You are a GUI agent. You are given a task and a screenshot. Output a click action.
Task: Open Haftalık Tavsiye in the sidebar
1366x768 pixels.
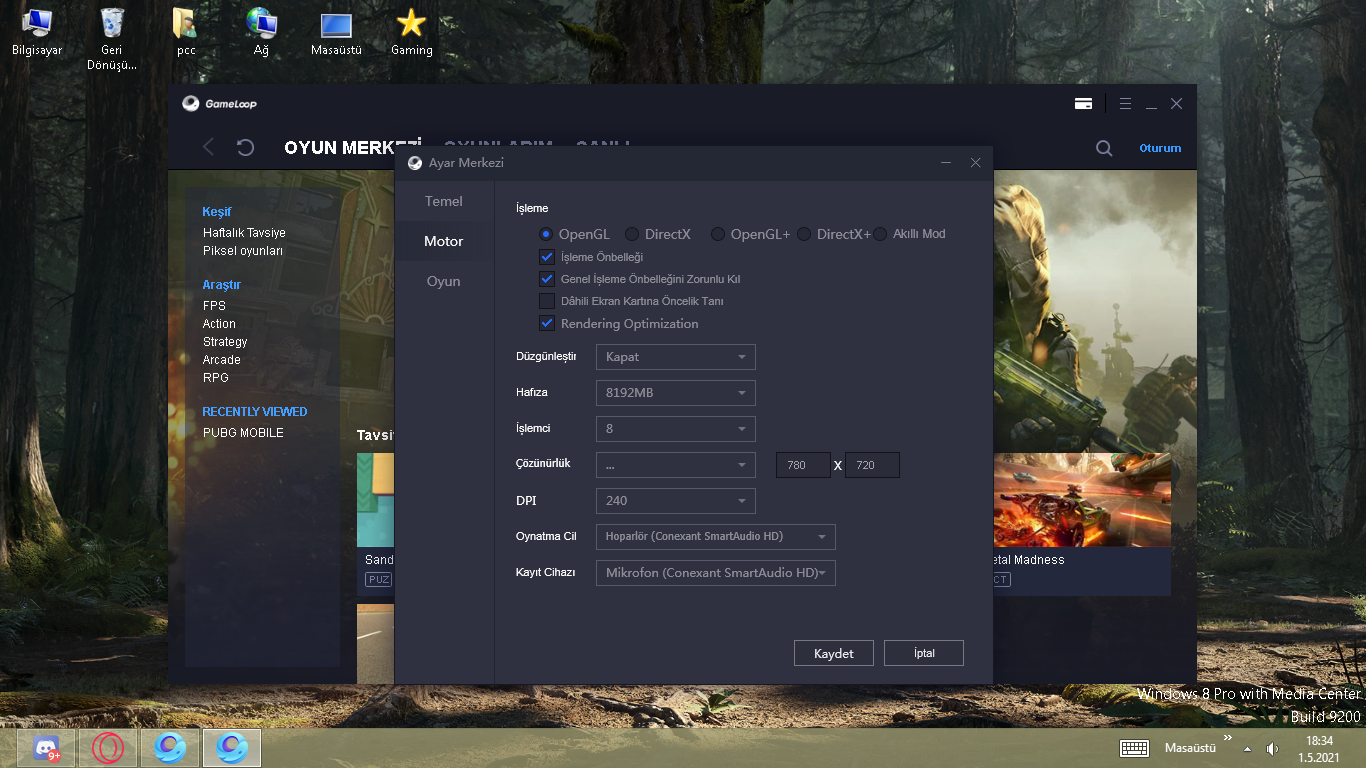[x=244, y=233]
